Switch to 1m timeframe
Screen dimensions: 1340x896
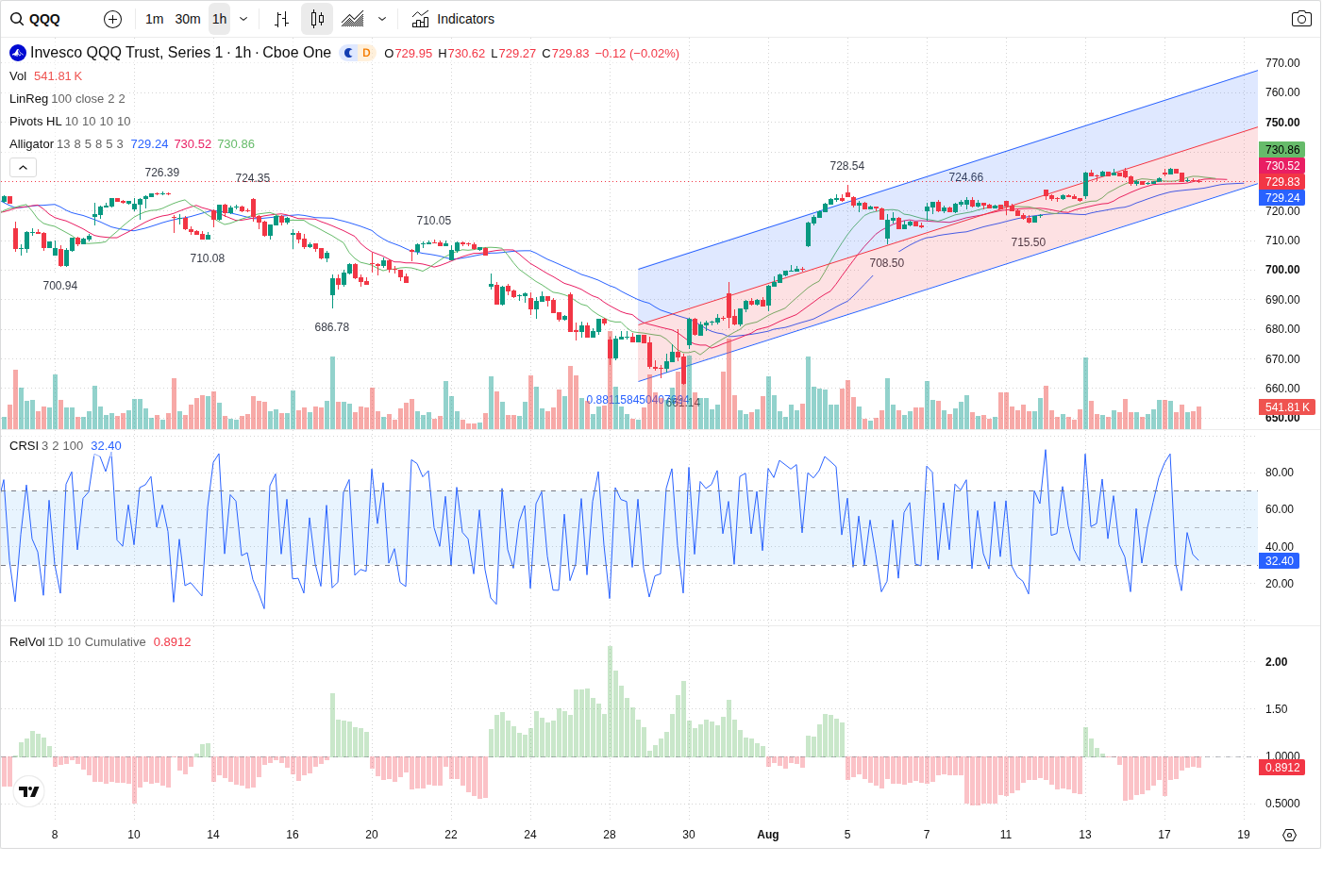click(x=155, y=19)
